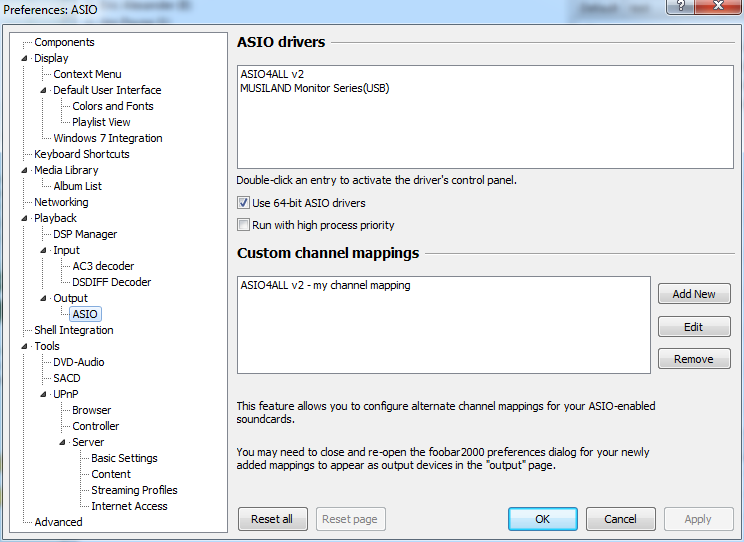Collapse the Playback tree node
The image size is (744, 542).
click(24, 218)
